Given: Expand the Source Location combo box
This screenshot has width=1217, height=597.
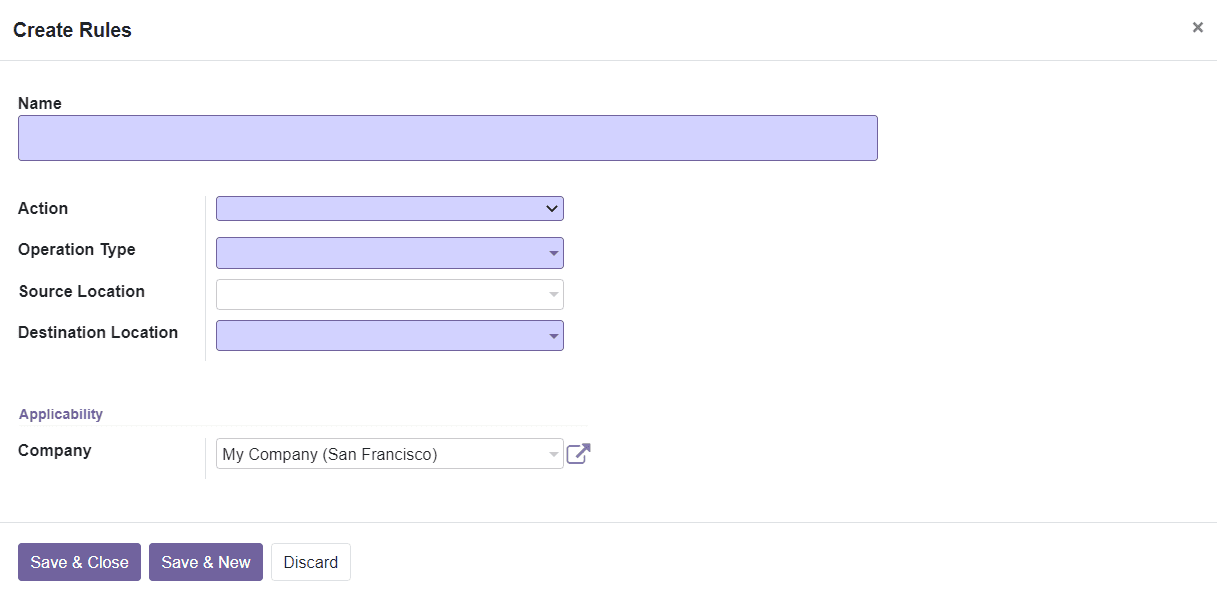Looking at the screenshot, I should [x=390, y=294].
